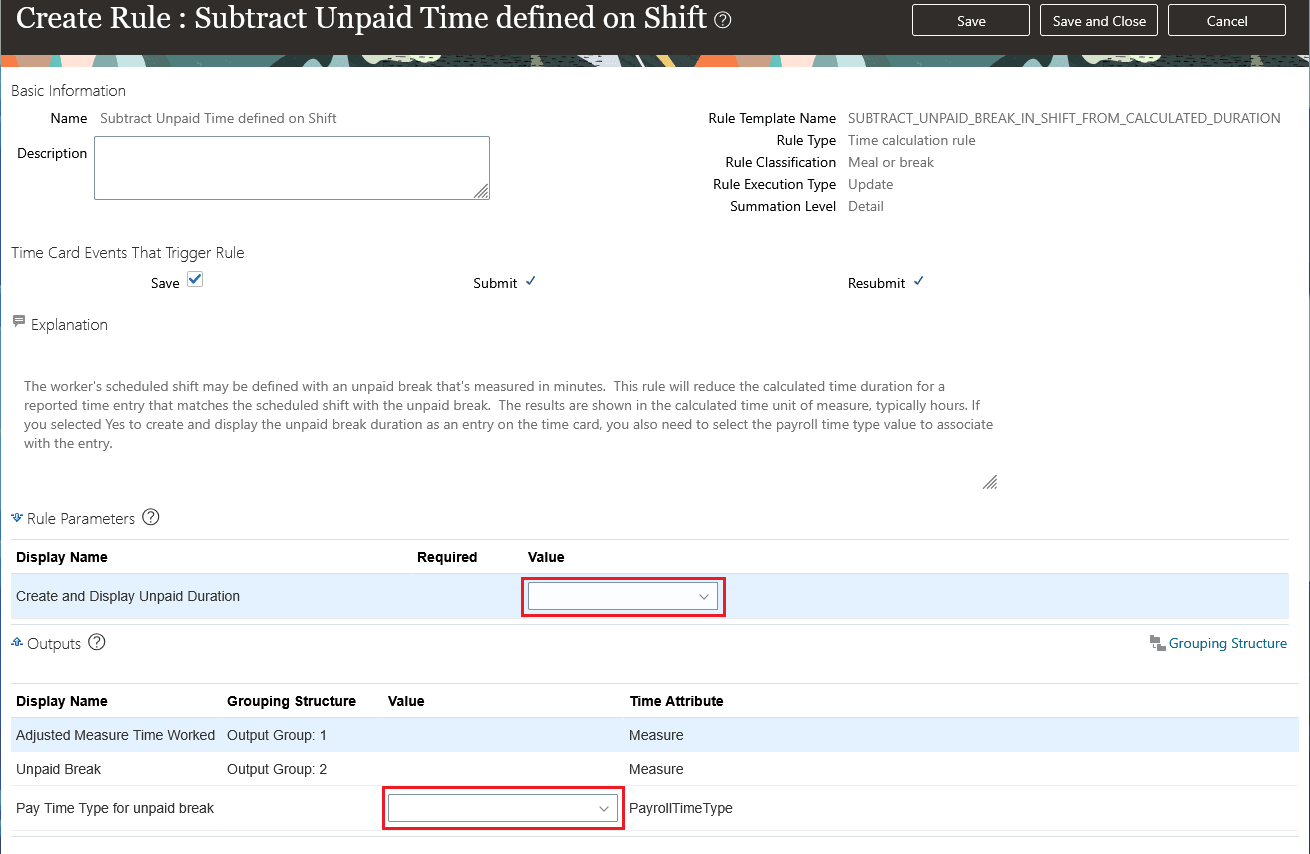The image size is (1310, 854).
Task: Click the Save button
Action: tap(969, 19)
